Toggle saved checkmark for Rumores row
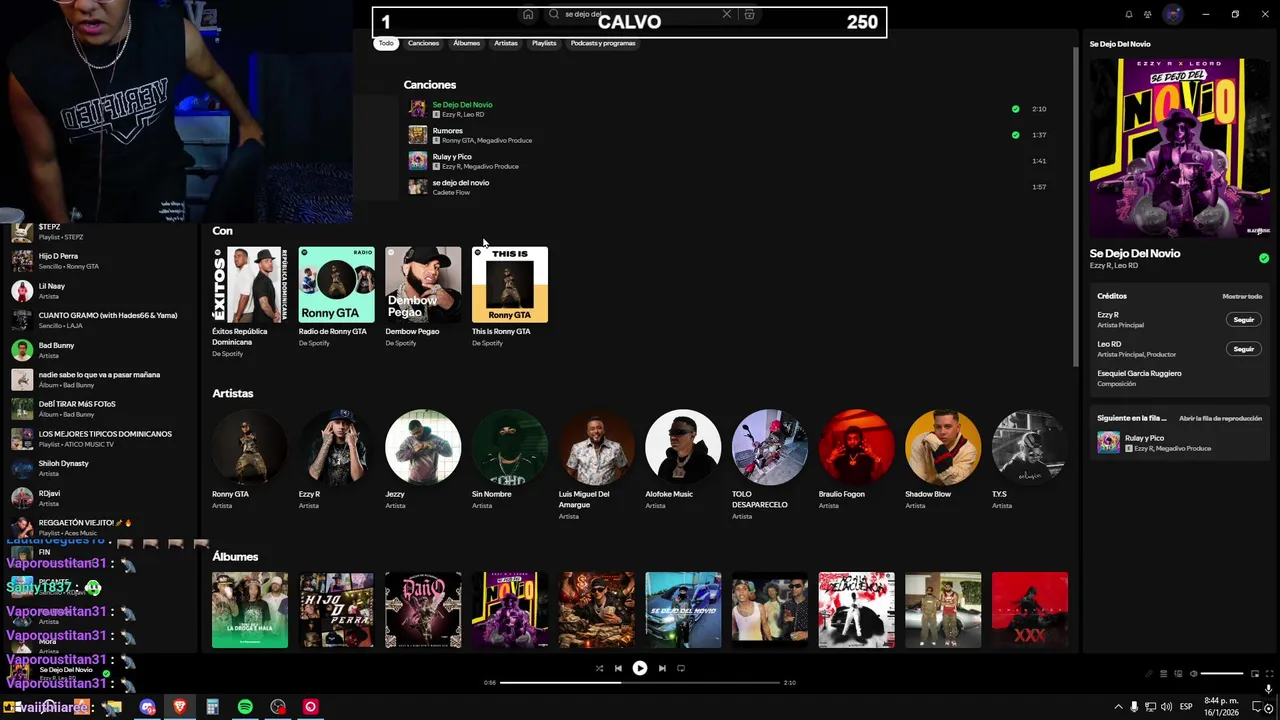1280x720 pixels. (1015, 135)
